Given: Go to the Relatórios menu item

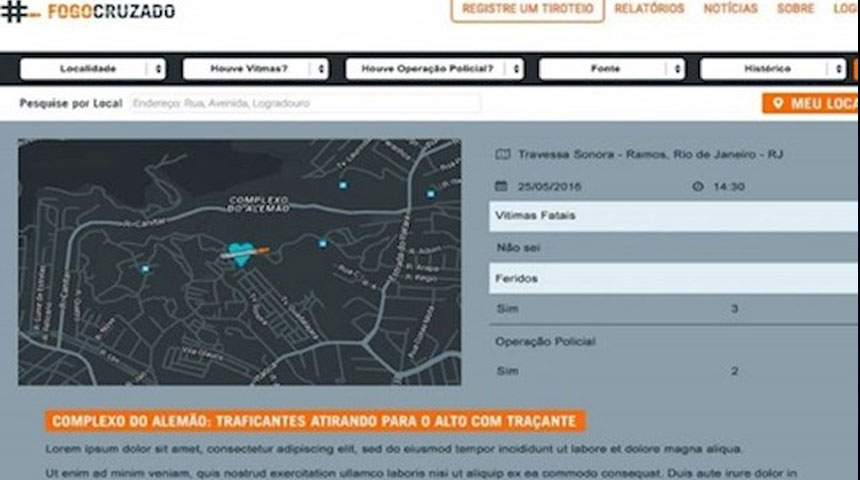Looking at the screenshot, I should pos(649,9).
